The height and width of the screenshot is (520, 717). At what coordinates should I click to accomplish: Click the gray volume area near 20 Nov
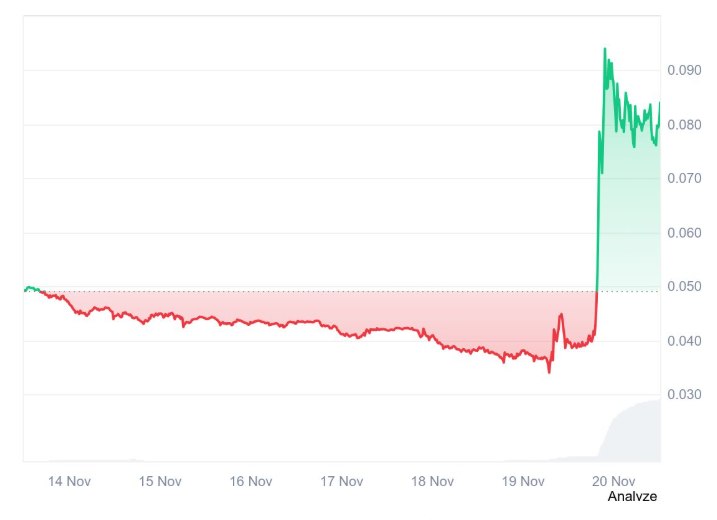point(630,435)
